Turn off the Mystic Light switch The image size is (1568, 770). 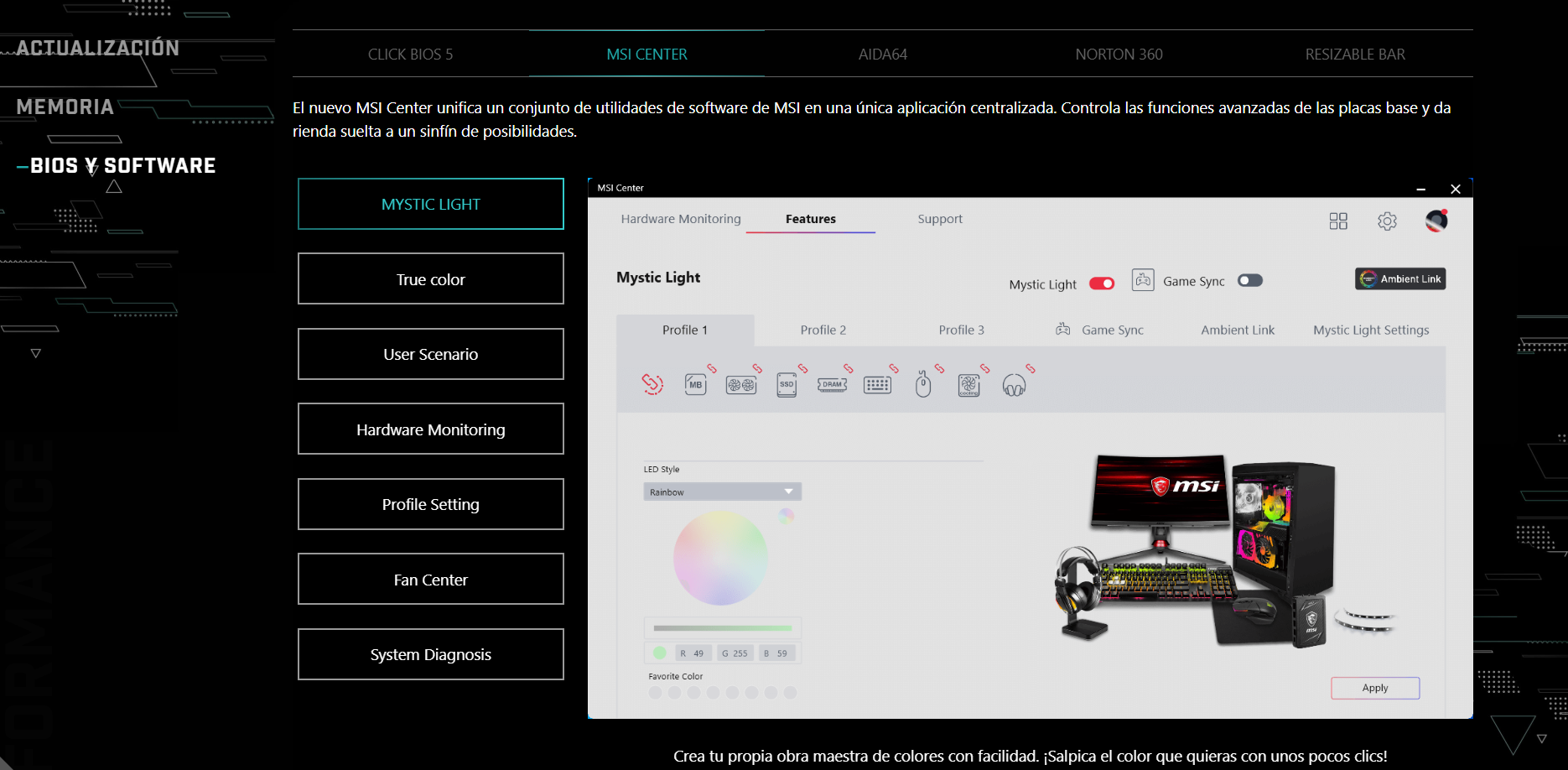tap(1102, 284)
